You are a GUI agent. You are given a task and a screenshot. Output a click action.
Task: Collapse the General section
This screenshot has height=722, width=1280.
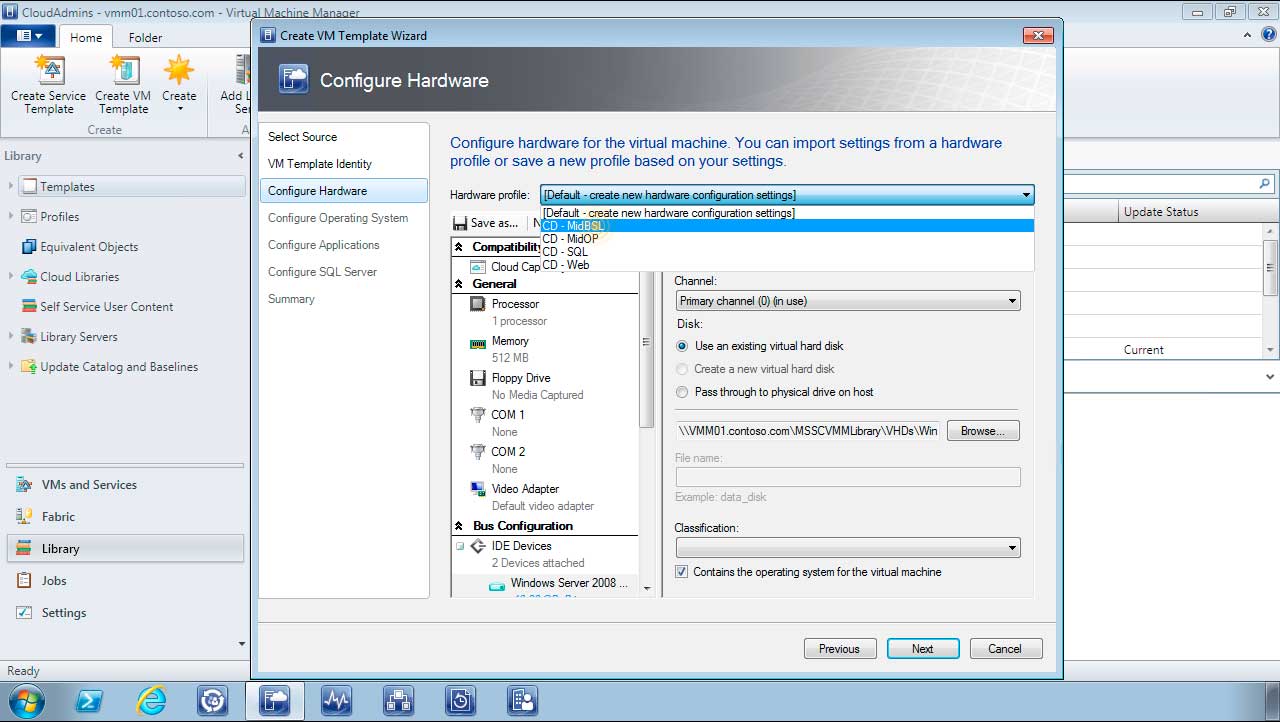(459, 284)
